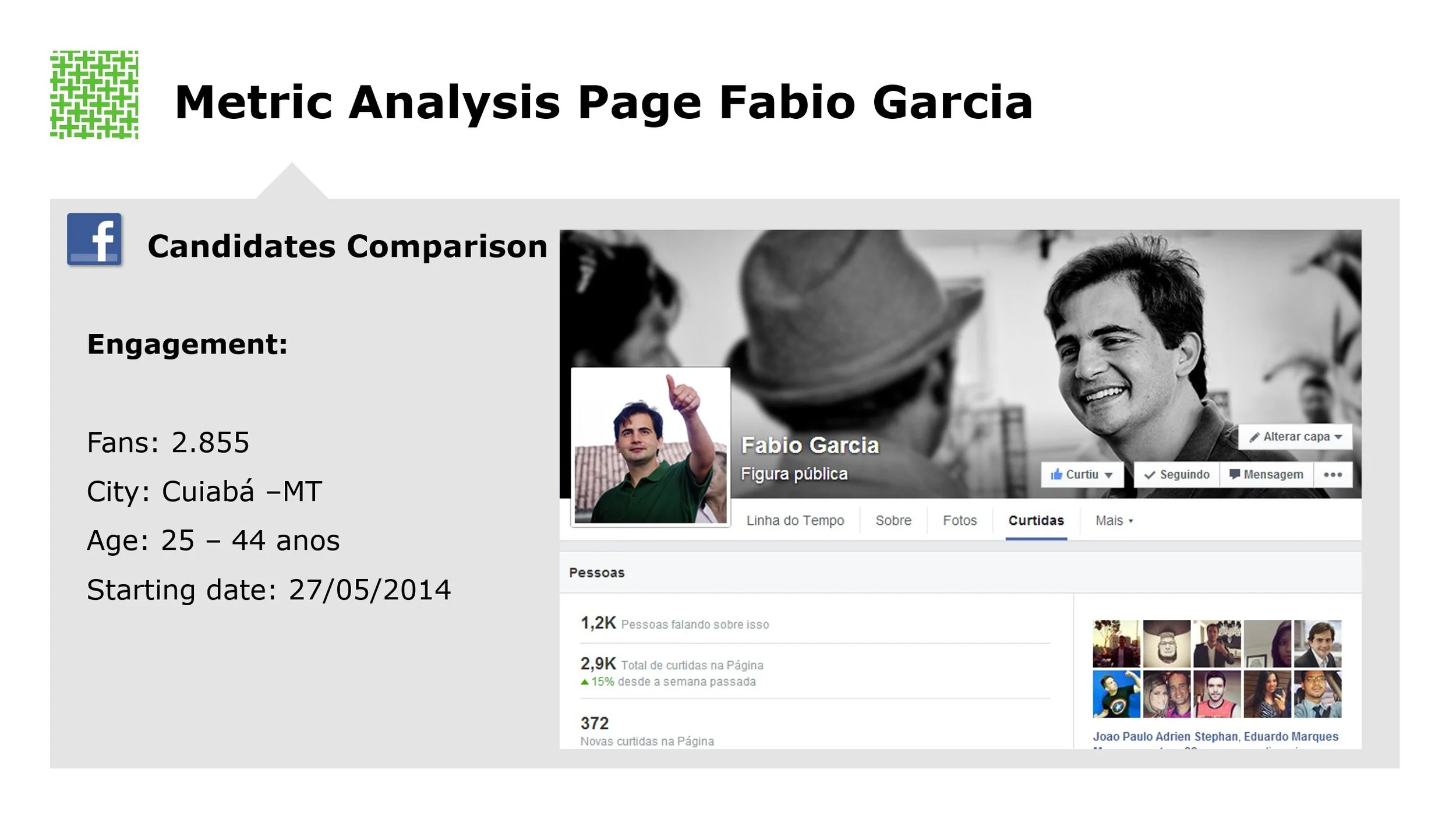Screen dimensions: 1456x819
Task: Expand the Mais tab menu
Action: pos(1114,521)
